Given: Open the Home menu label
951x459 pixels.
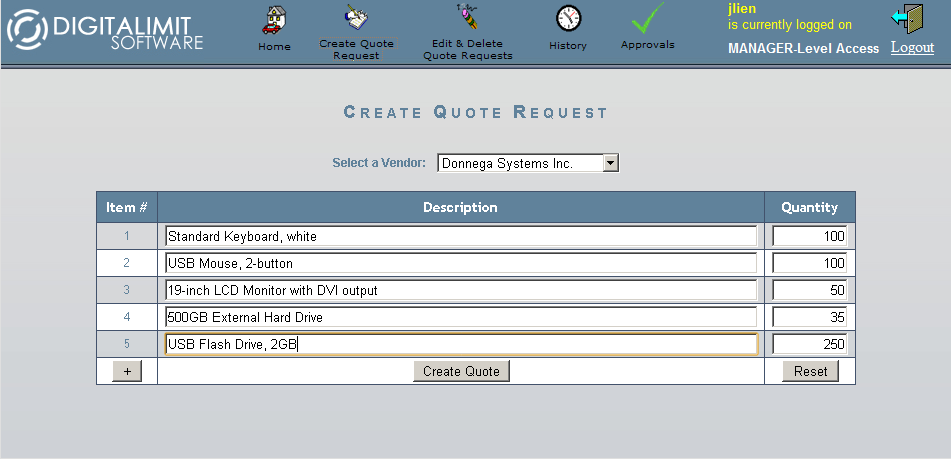Looking at the screenshot, I should (274, 47).
